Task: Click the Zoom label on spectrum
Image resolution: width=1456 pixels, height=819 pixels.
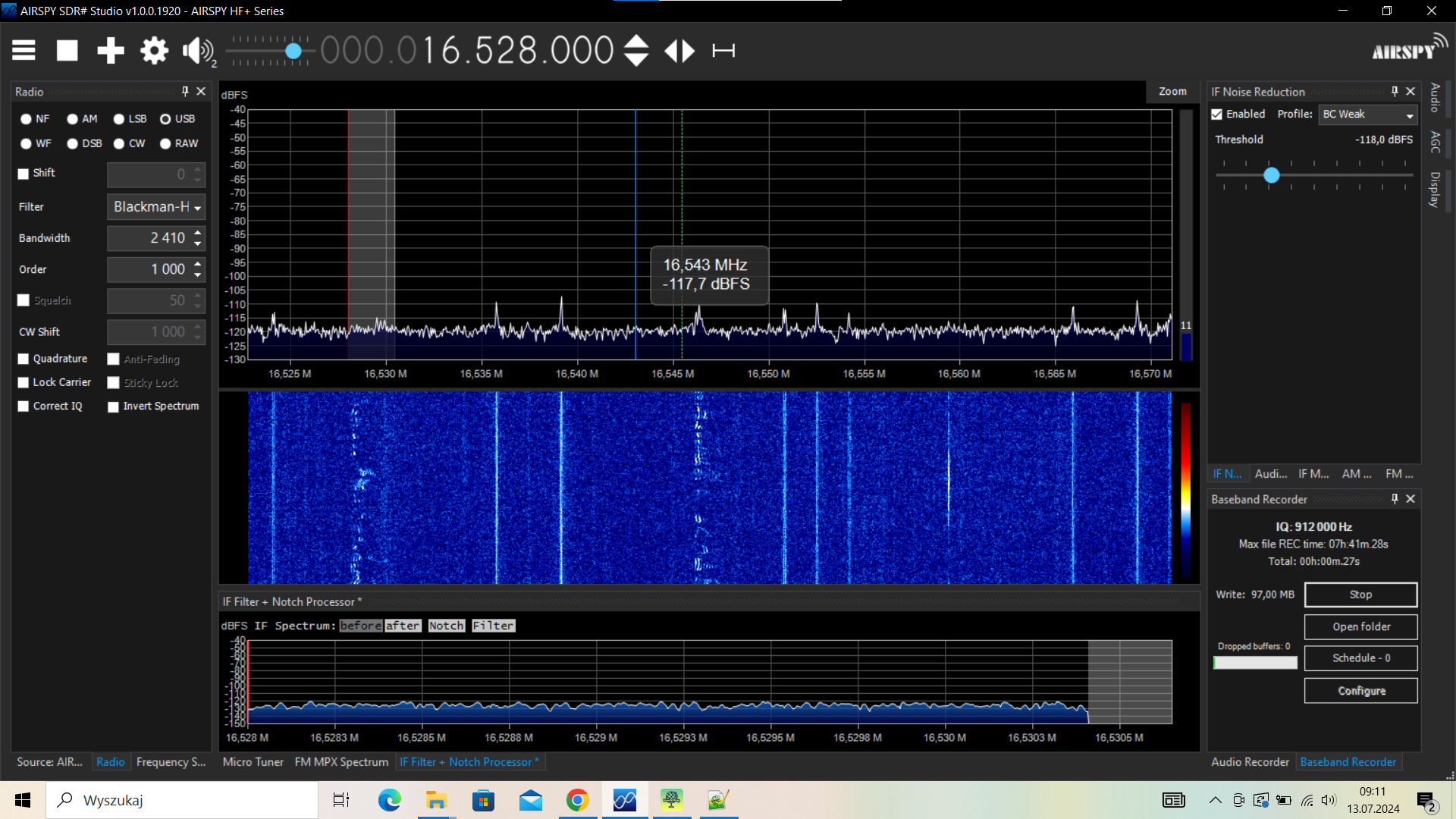Action: click(x=1172, y=91)
